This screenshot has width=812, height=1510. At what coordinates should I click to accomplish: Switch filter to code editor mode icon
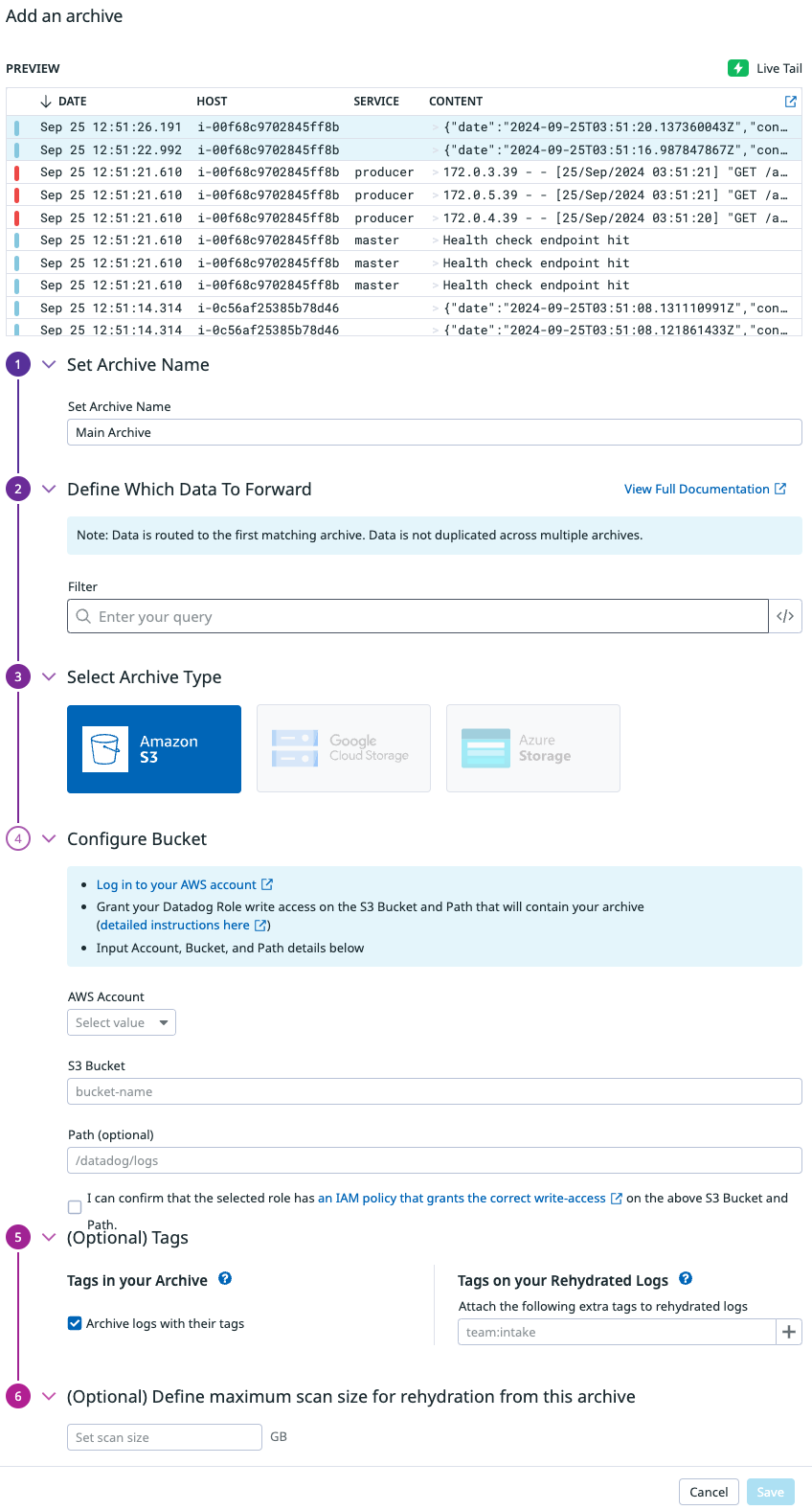click(x=785, y=616)
